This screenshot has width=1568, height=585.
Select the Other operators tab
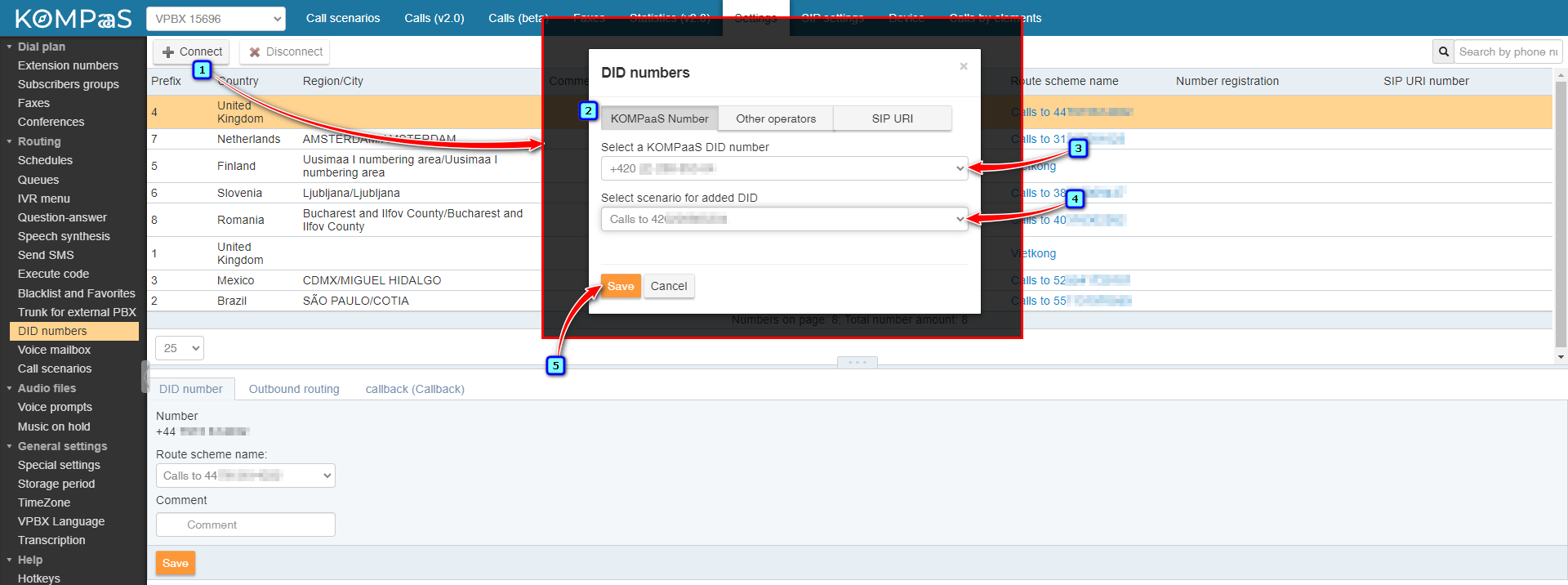coord(776,118)
